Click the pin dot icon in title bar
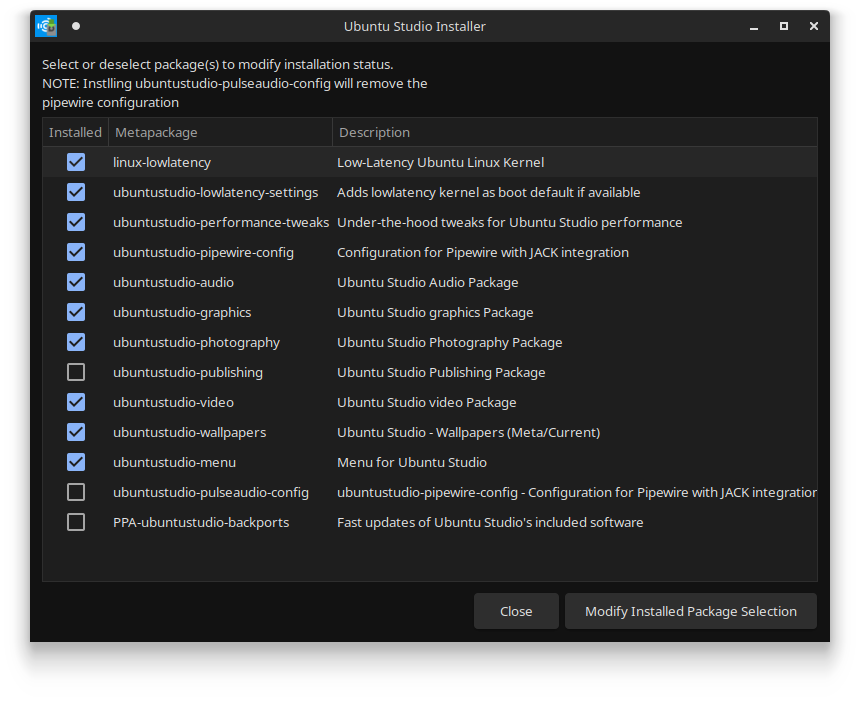 (76, 26)
